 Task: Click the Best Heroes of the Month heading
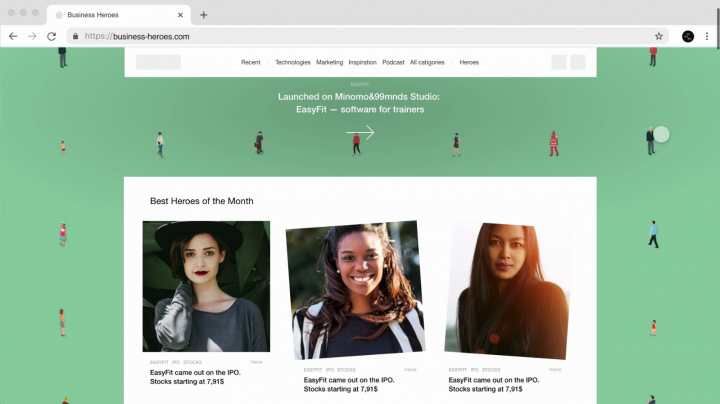point(202,201)
